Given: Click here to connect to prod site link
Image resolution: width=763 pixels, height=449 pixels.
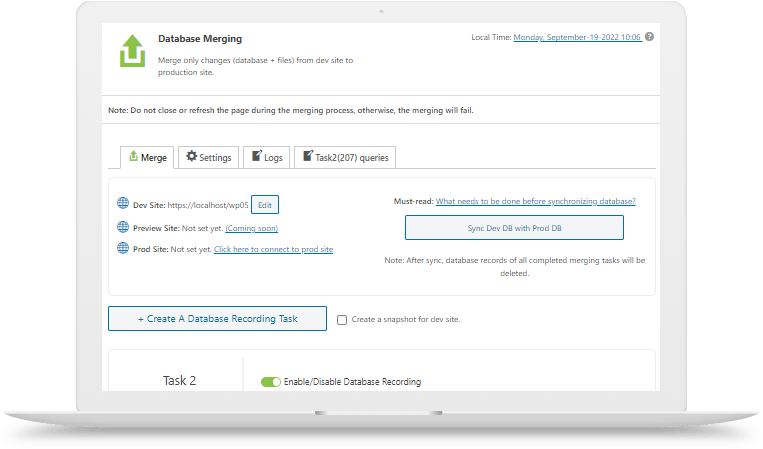Looking at the screenshot, I should click(x=273, y=249).
